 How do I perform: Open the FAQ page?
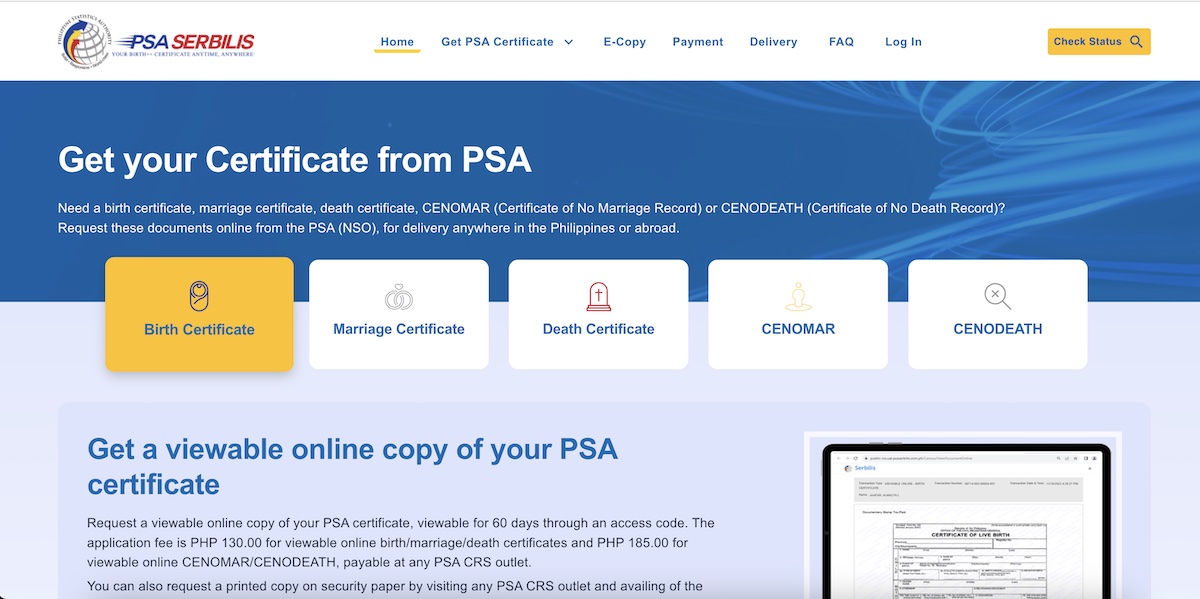tap(841, 42)
